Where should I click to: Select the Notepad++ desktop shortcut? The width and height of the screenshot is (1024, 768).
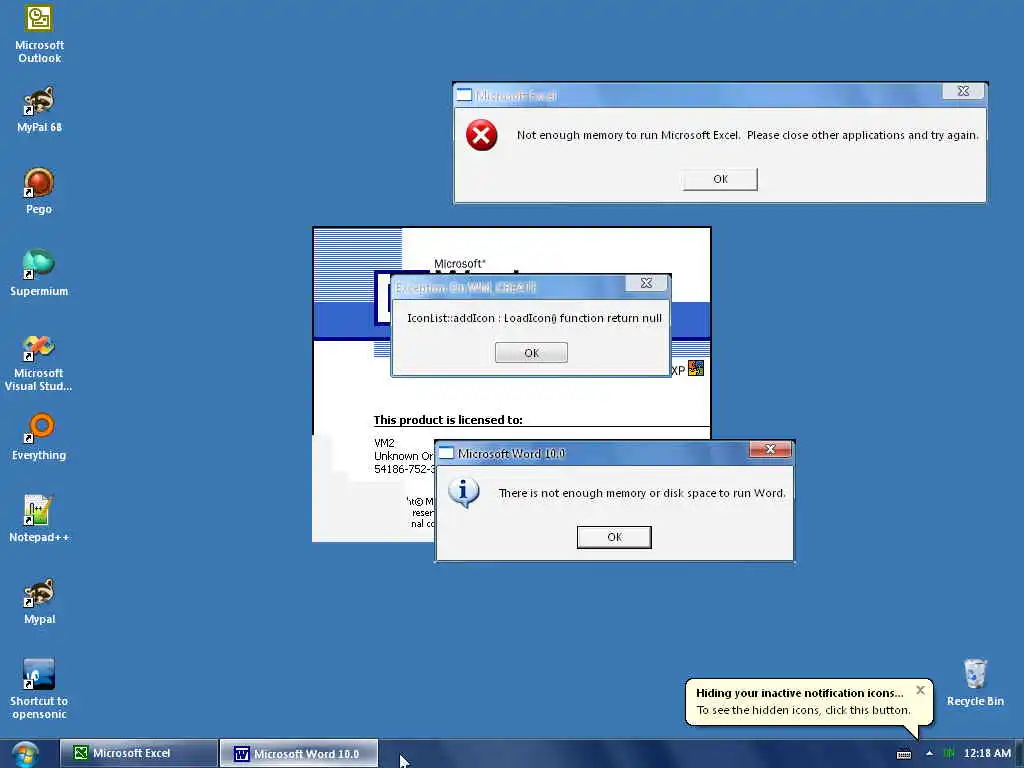[39, 519]
